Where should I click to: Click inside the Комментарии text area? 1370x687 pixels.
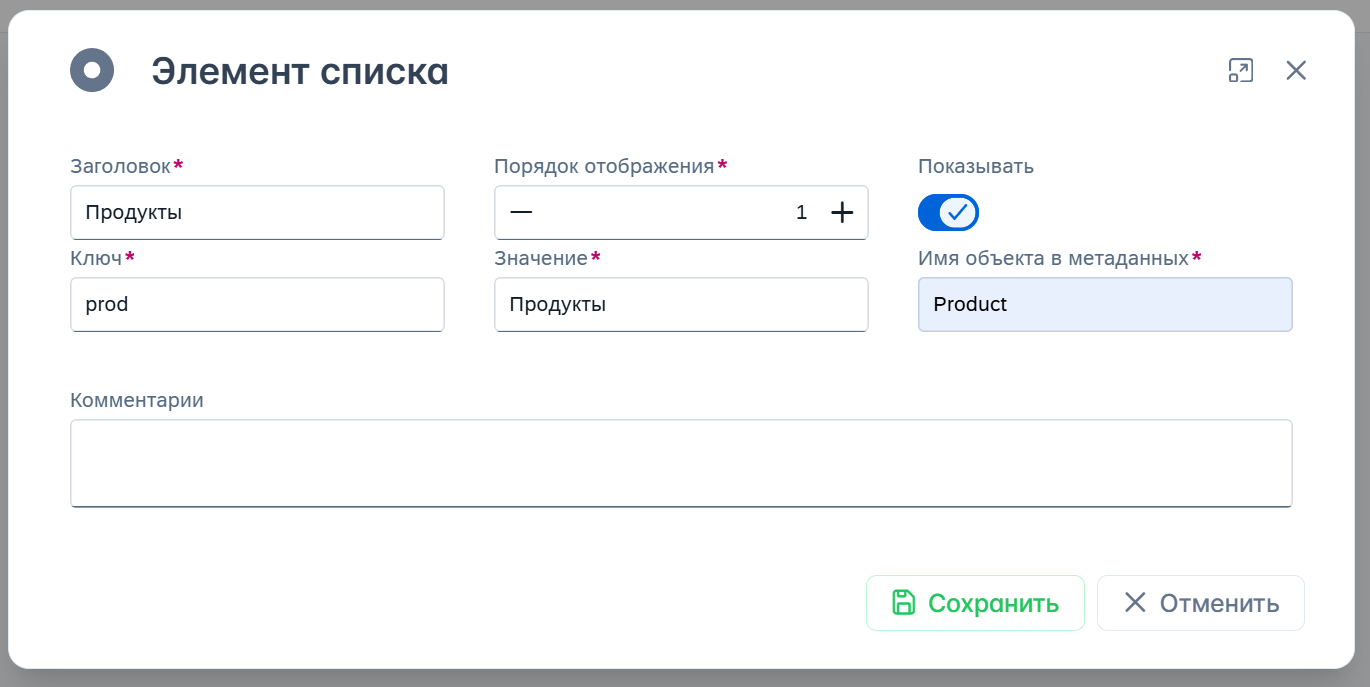pos(681,463)
